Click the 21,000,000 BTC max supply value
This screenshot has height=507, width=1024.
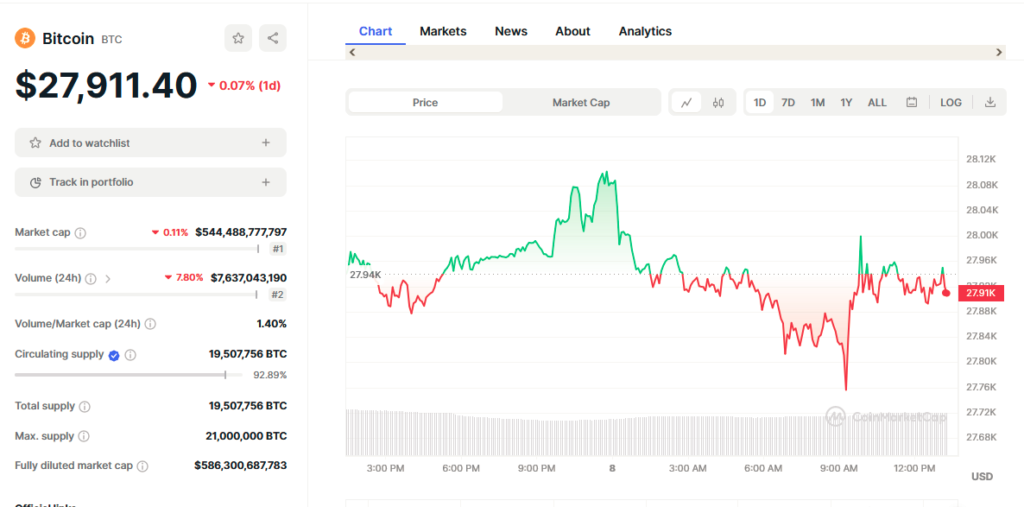pos(248,436)
